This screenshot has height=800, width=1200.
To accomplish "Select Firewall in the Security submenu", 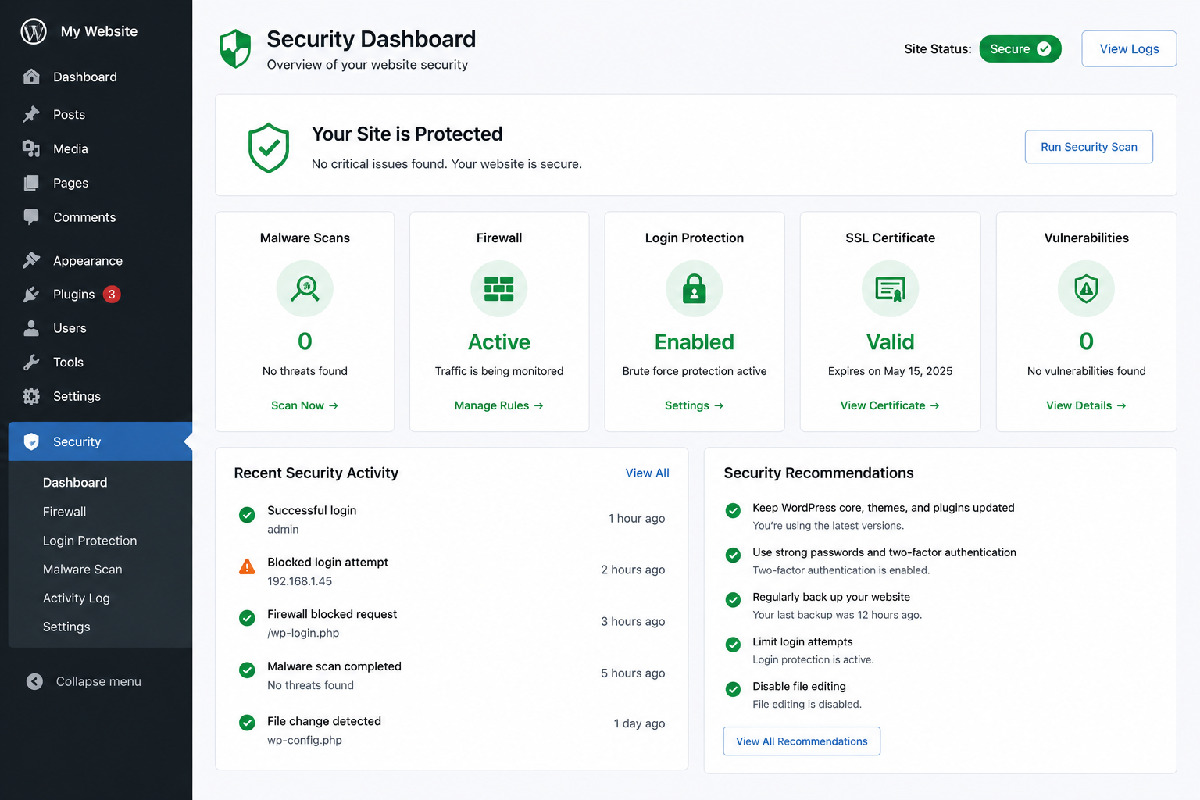I will [x=65, y=511].
